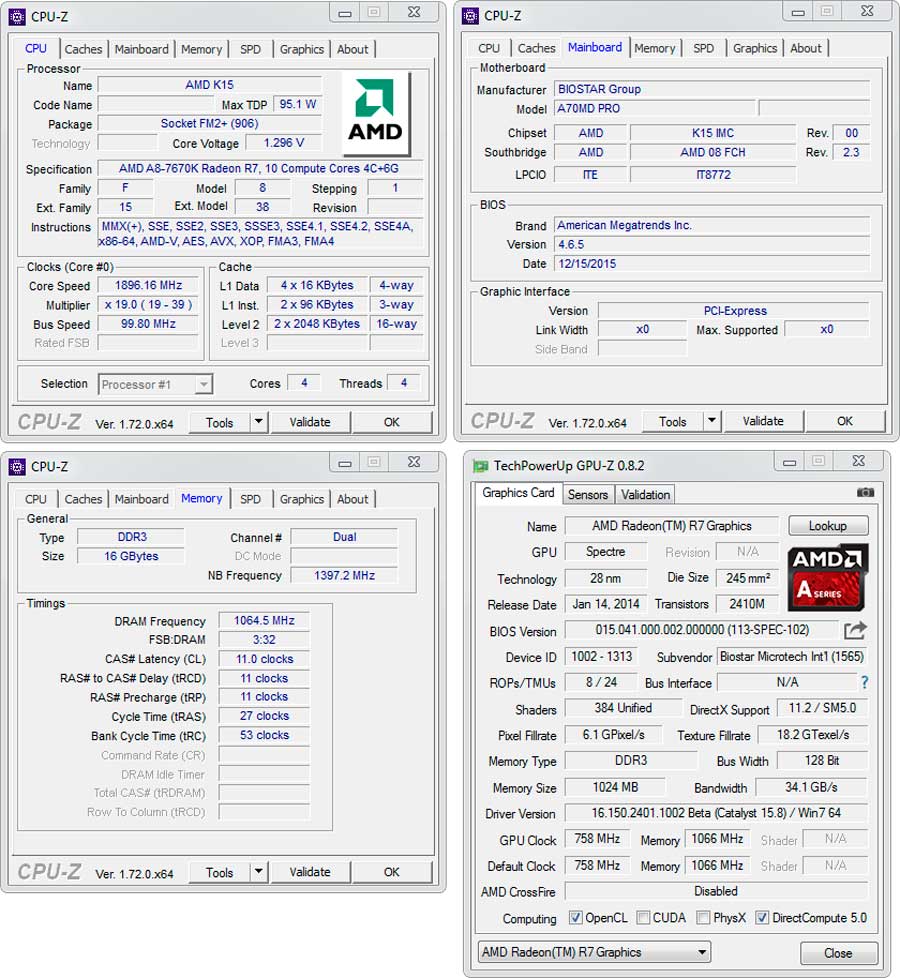Viewport: 900px width, 978px height.
Task: Click Validate in the Memory timings window
Action: point(310,872)
